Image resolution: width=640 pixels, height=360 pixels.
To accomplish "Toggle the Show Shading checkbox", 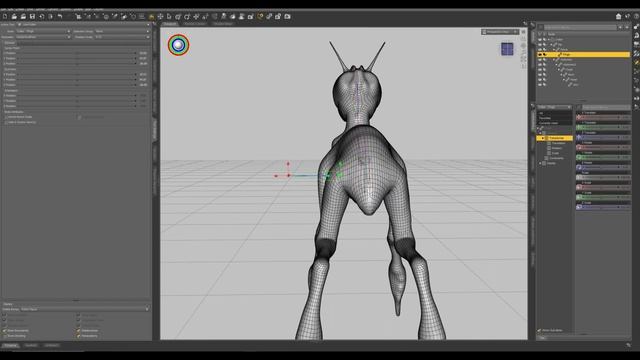I will (5, 336).
